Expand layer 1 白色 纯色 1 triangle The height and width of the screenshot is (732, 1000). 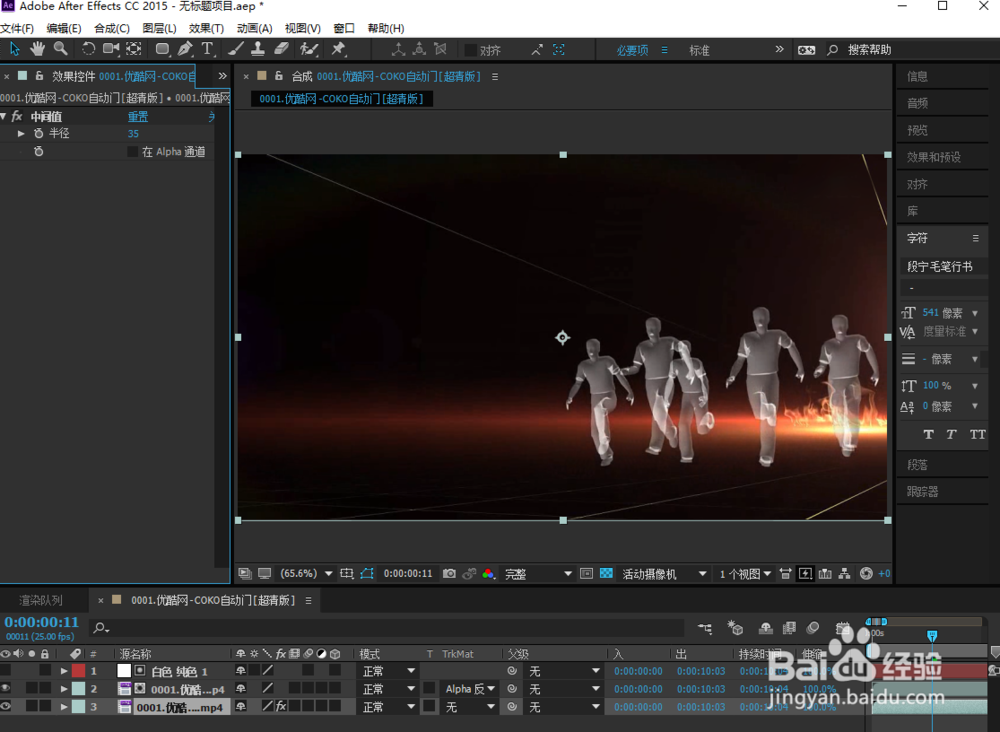pos(64,671)
